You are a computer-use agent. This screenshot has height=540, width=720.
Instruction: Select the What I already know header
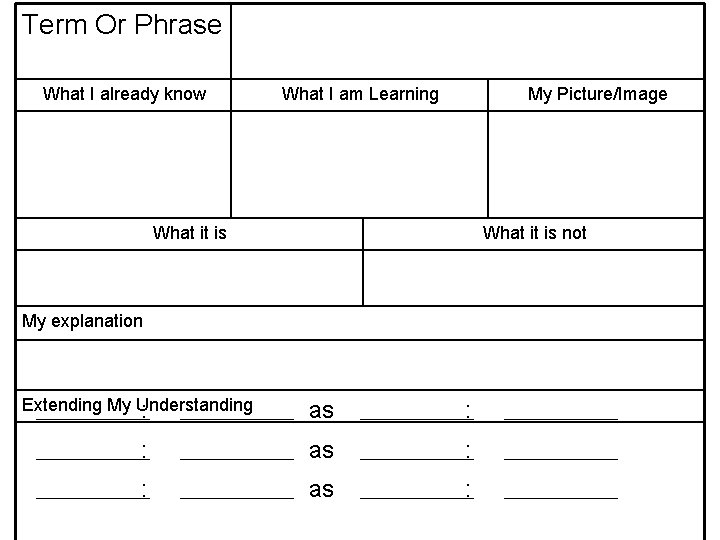tap(124, 95)
